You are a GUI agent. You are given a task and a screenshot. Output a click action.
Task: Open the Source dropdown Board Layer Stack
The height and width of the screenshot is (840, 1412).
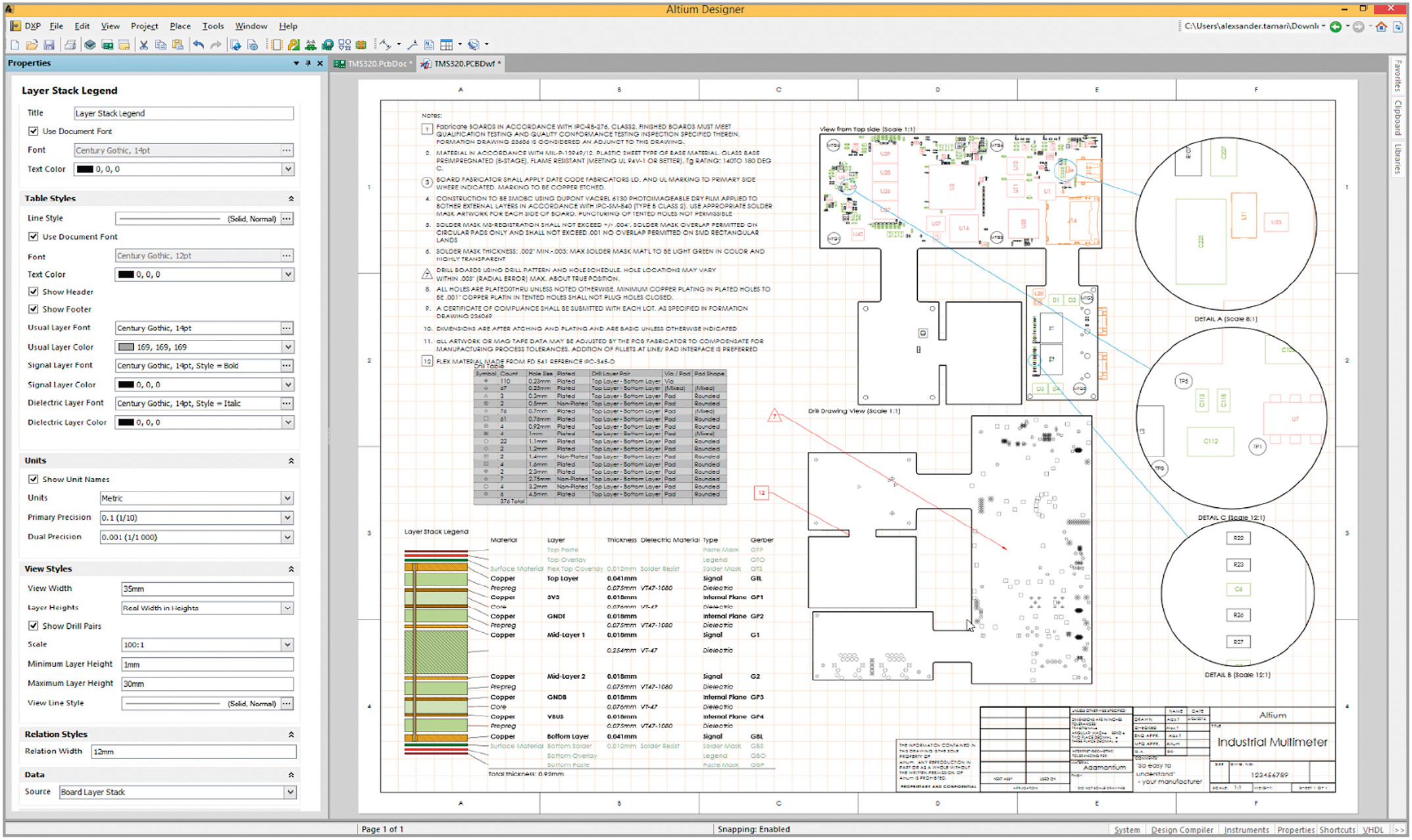tap(290, 793)
